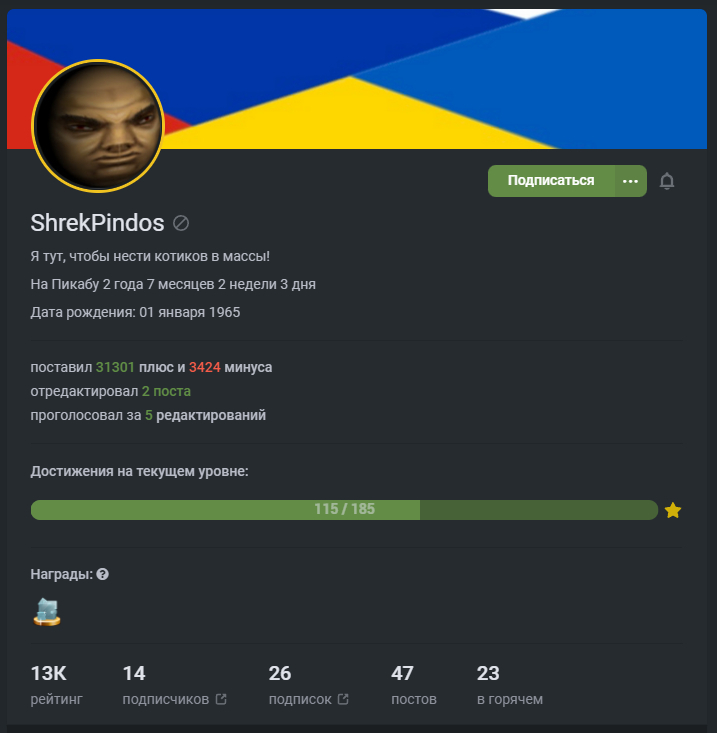Click the 3424 minuses count
This screenshot has width=717, height=733.
pyautogui.click(x=205, y=367)
